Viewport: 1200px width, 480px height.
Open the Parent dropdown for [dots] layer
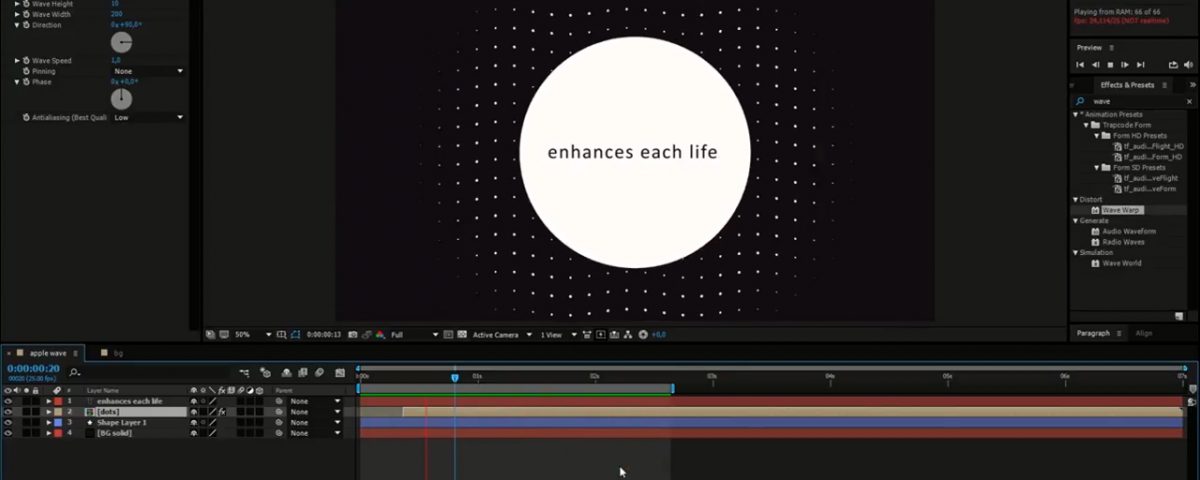click(x=315, y=412)
